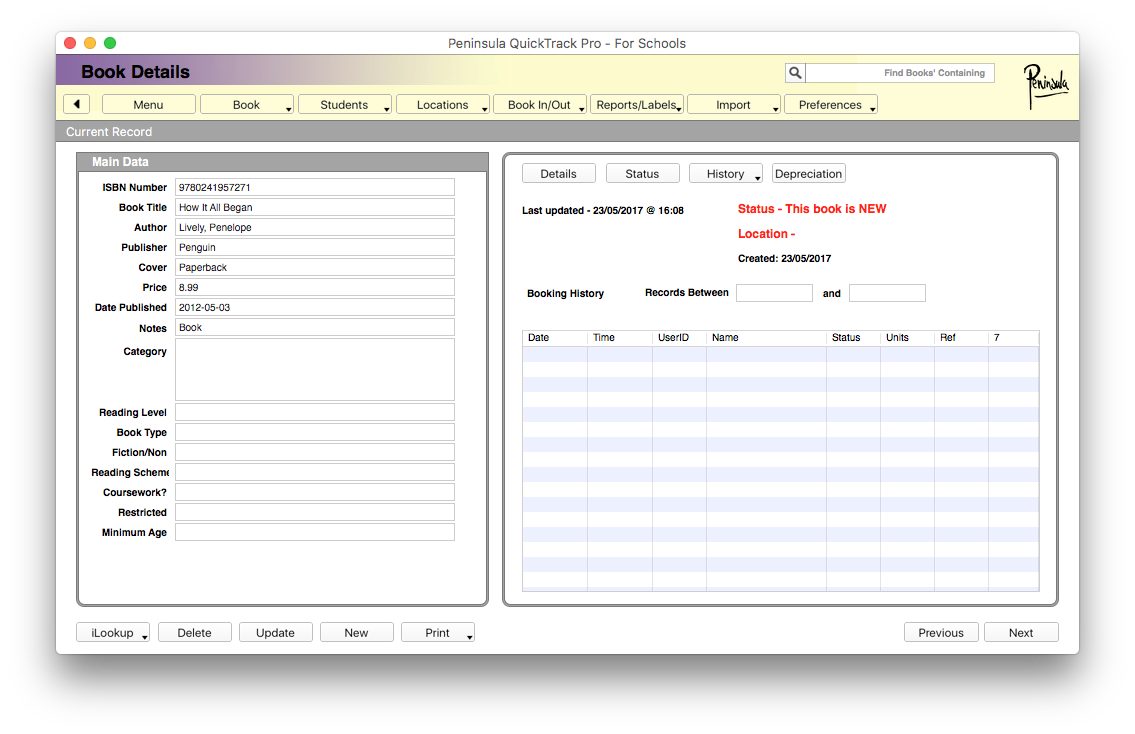Click the Publisher field
This screenshot has width=1135, height=734.
pos(315,248)
